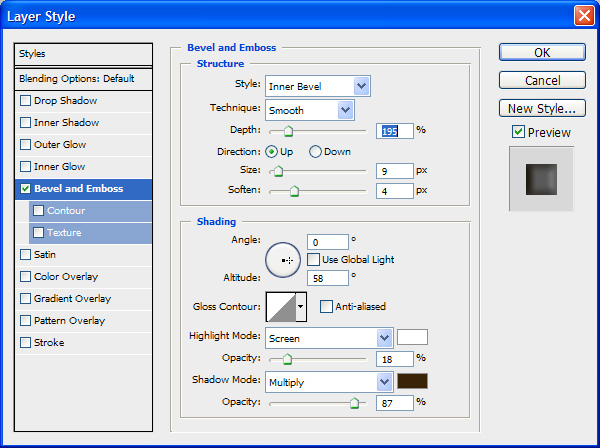Open the Contour sub-item settings
The width and height of the screenshot is (600, 448).
pos(66,211)
